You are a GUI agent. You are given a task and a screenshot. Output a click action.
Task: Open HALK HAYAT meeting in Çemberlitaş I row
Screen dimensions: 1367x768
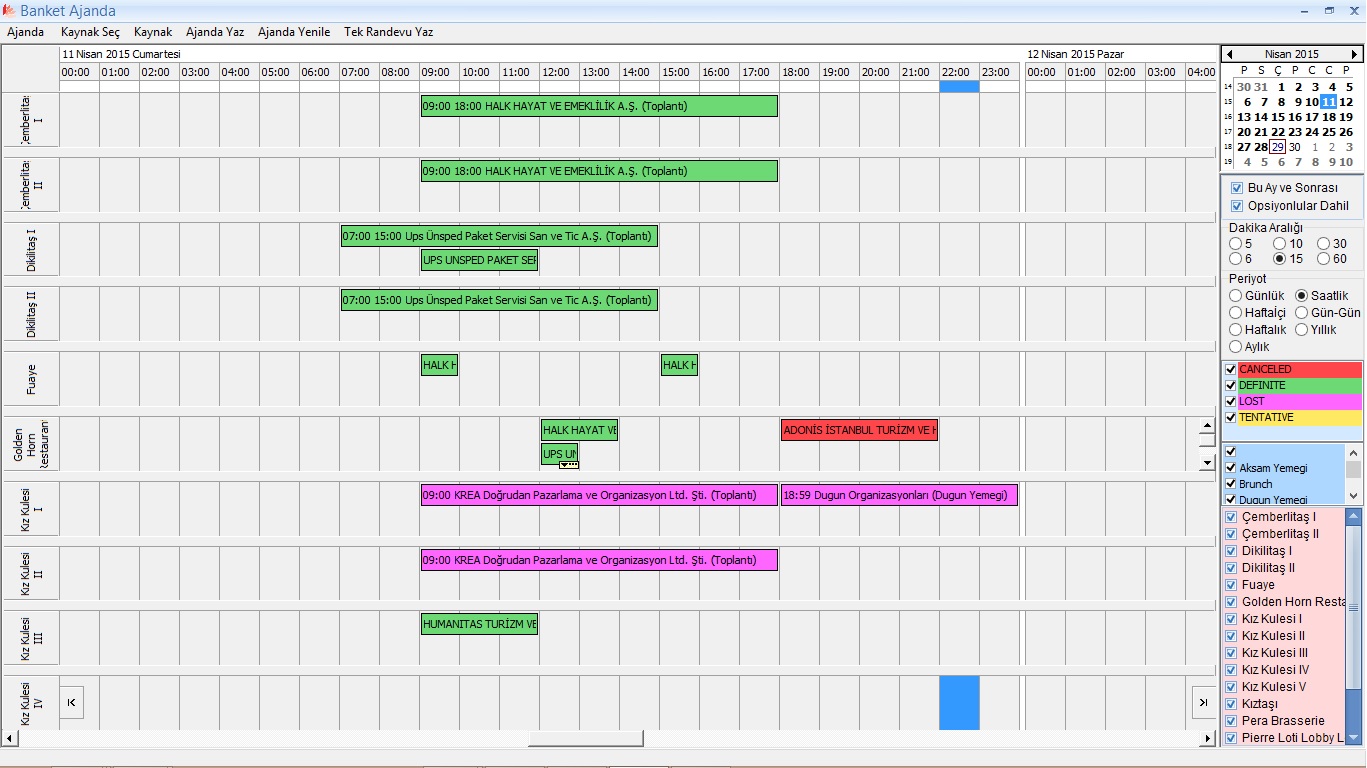(x=599, y=106)
